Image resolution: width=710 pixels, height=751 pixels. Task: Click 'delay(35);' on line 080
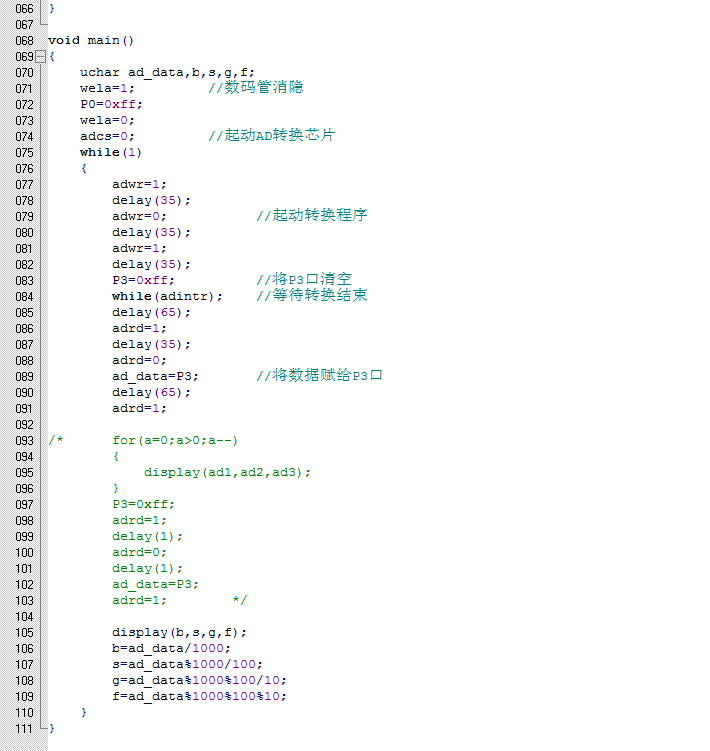[x=151, y=233]
